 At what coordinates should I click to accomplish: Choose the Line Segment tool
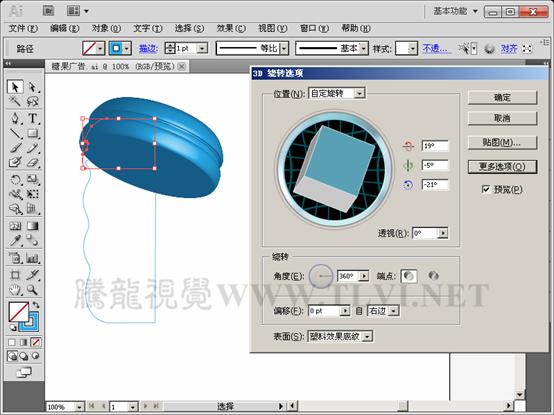coord(15,133)
